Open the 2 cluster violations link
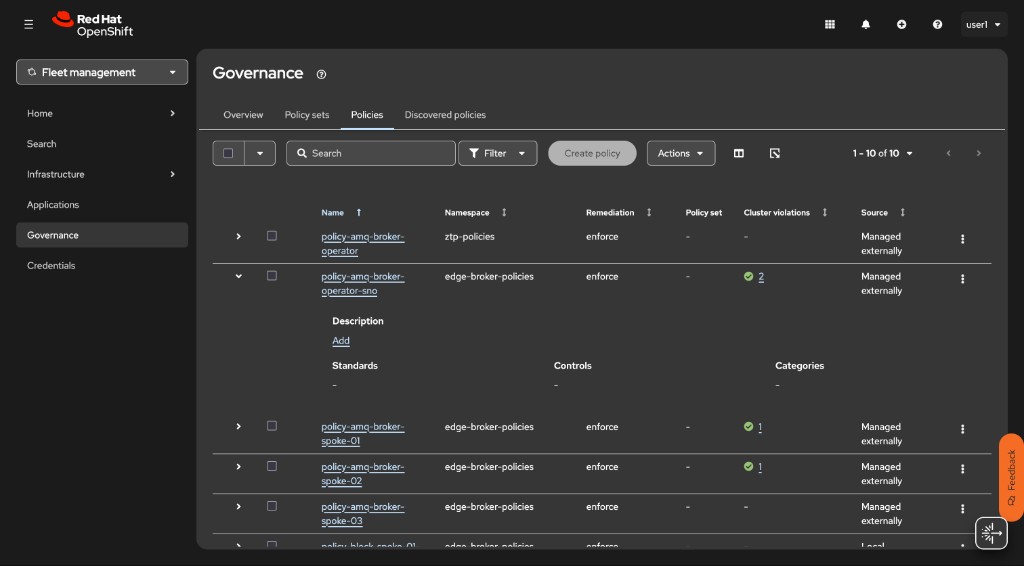The image size is (1024, 566). click(x=761, y=277)
